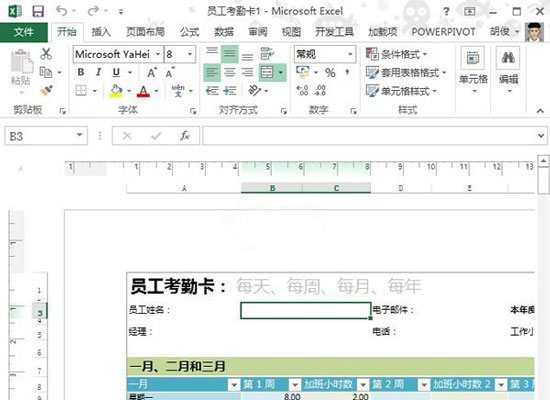Apply yellow fill color bucket
The width and height of the screenshot is (550, 400).
coord(116,91)
